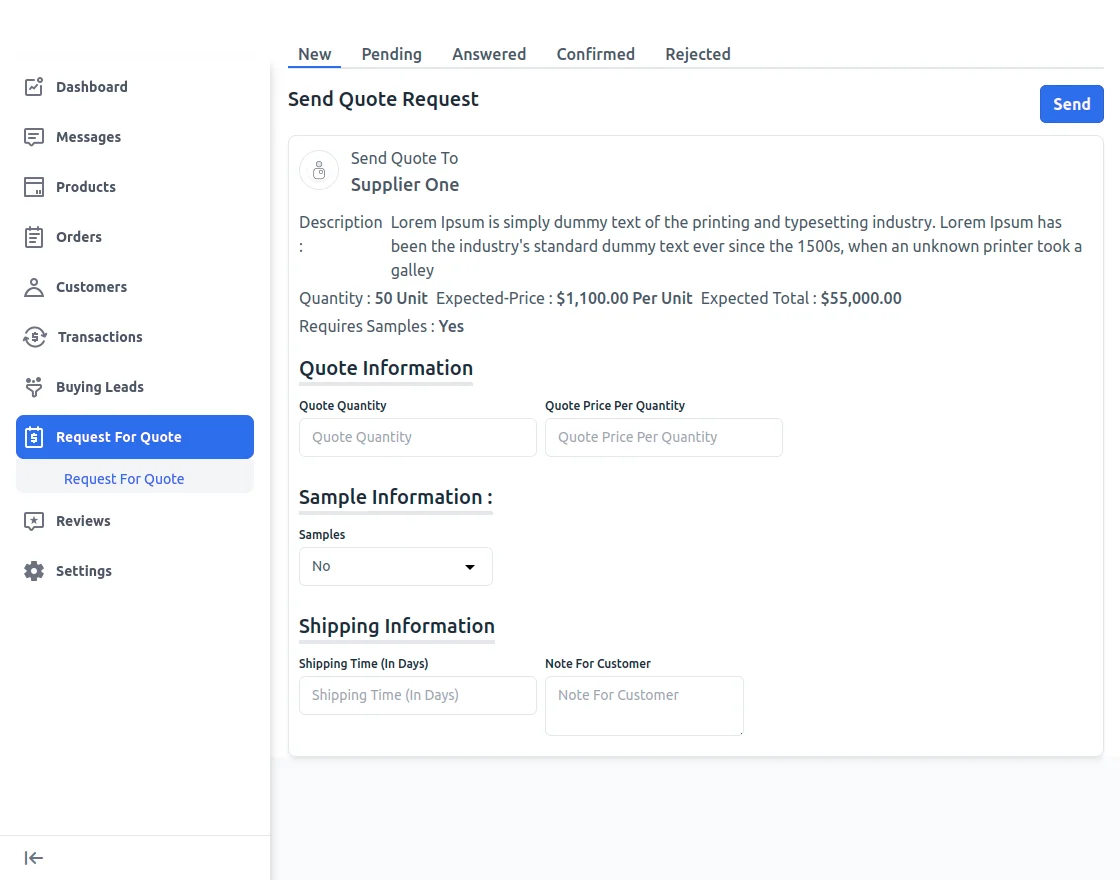Viewport: 1120px width, 880px height.
Task: Click the Note For Customer text area
Action: pos(644,705)
